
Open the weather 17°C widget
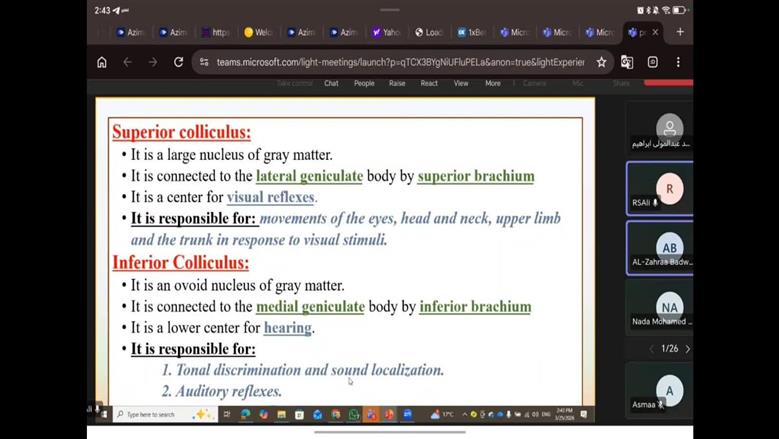(x=442, y=414)
